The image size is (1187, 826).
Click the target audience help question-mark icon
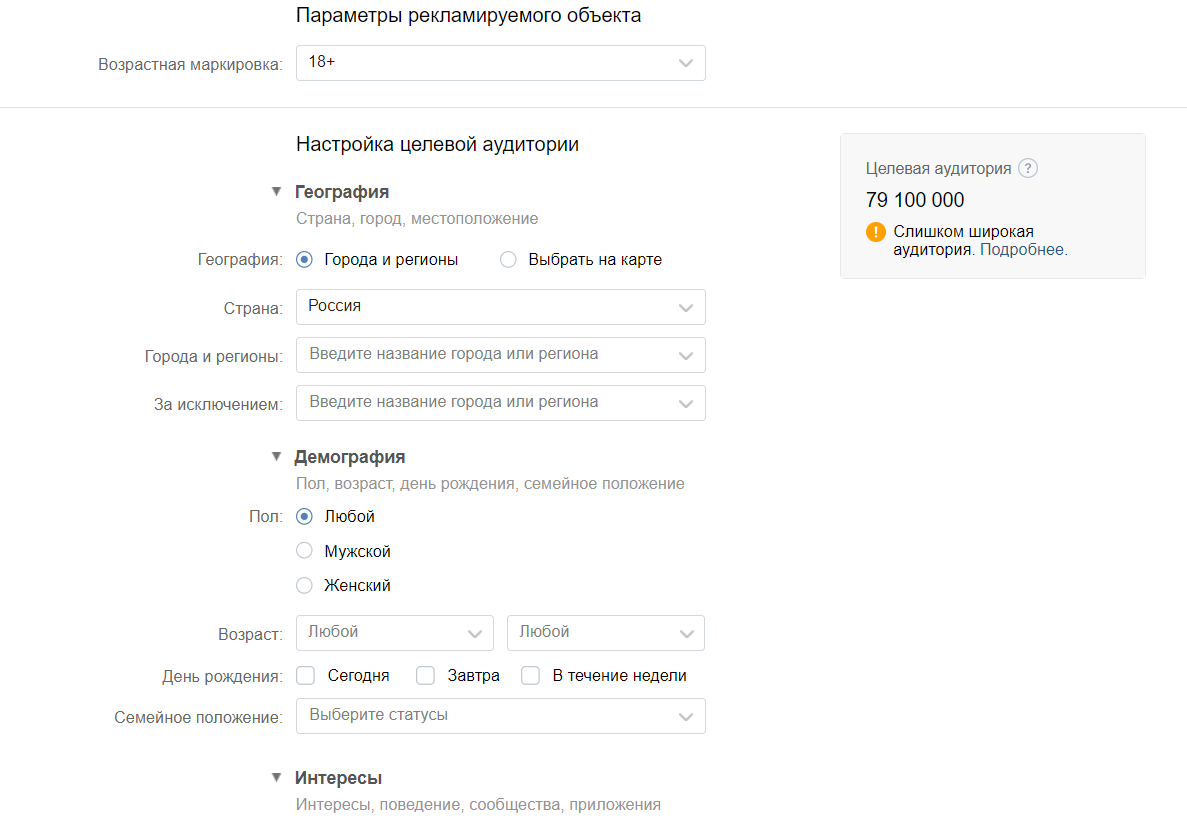pos(1028,169)
